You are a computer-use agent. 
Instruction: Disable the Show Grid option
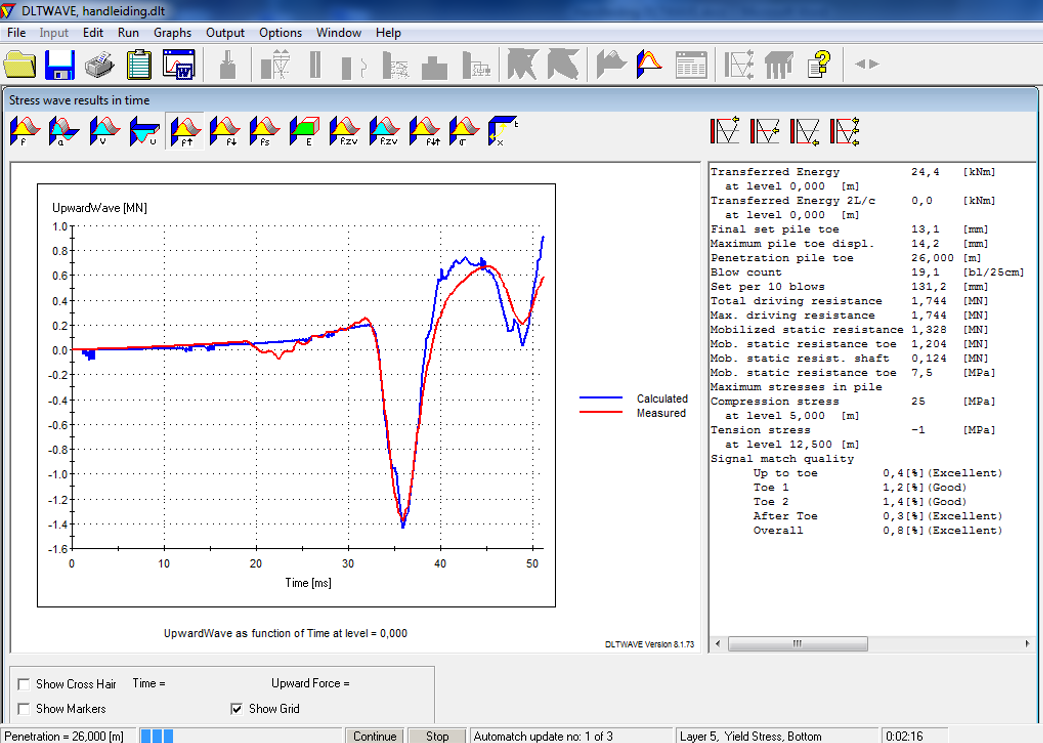click(237, 709)
